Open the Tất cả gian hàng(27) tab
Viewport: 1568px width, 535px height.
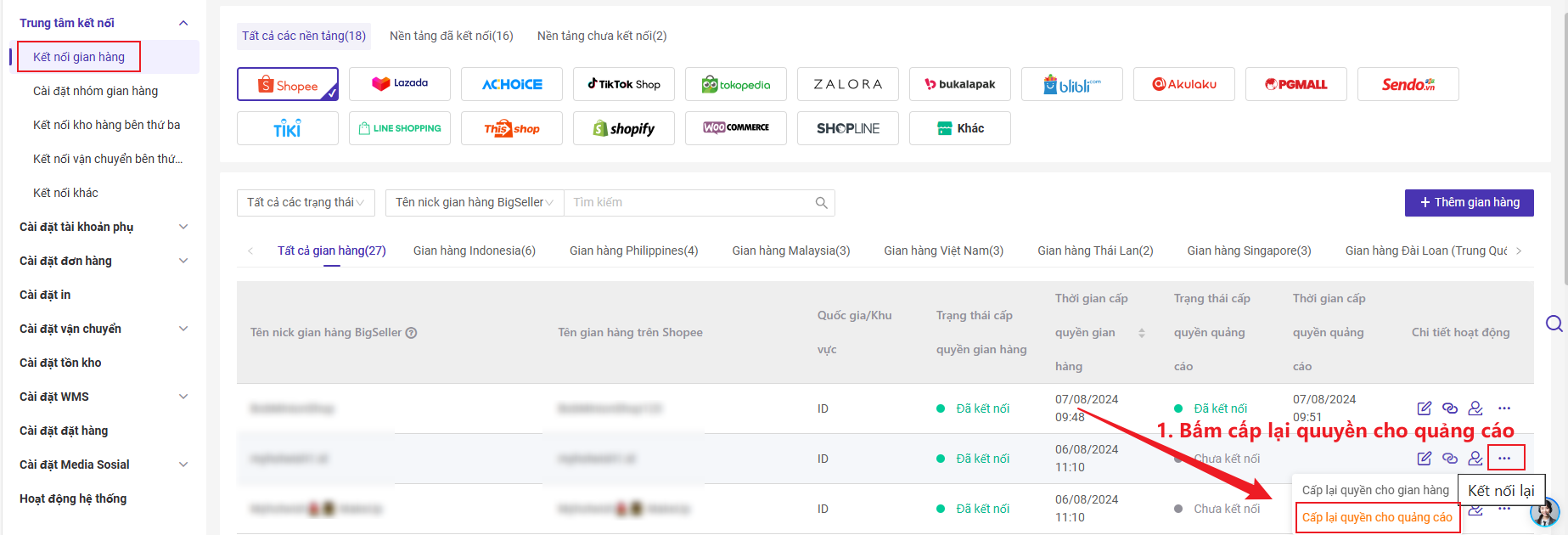332,251
